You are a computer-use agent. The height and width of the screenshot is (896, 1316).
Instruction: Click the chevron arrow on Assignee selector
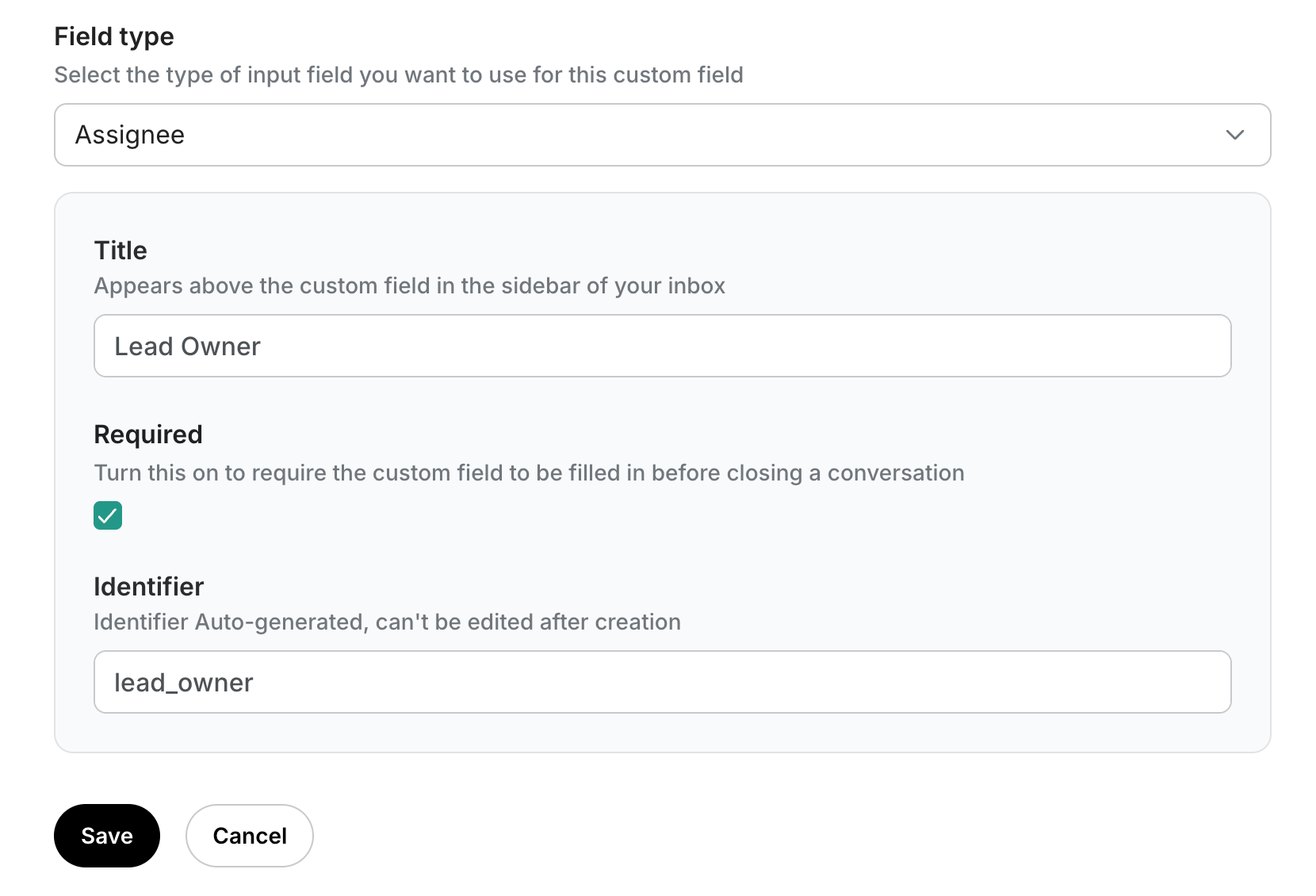point(1234,135)
